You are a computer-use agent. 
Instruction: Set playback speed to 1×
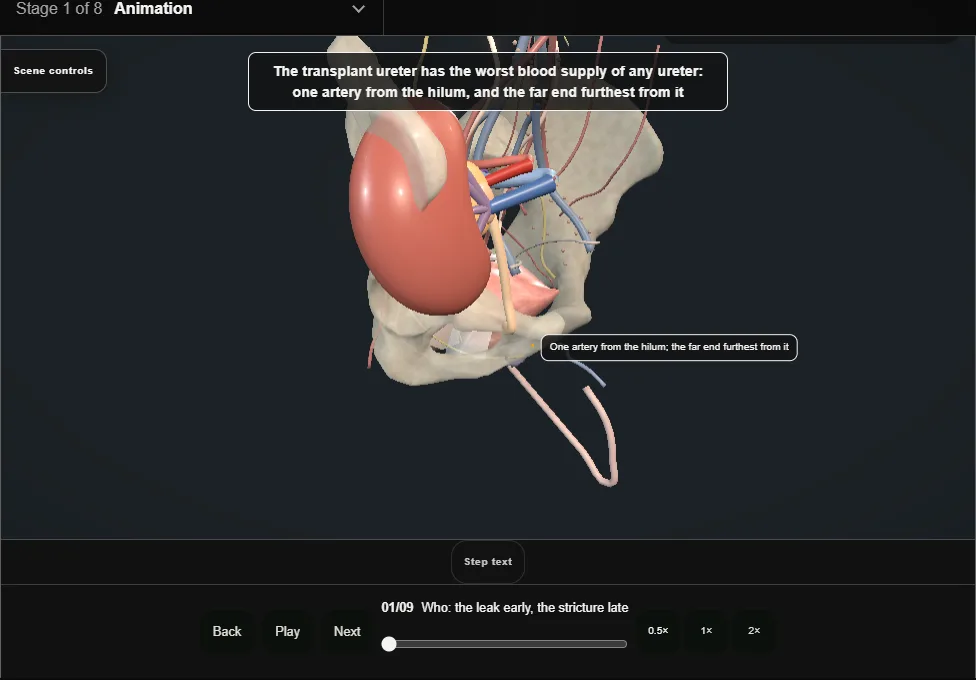[x=706, y=631]
